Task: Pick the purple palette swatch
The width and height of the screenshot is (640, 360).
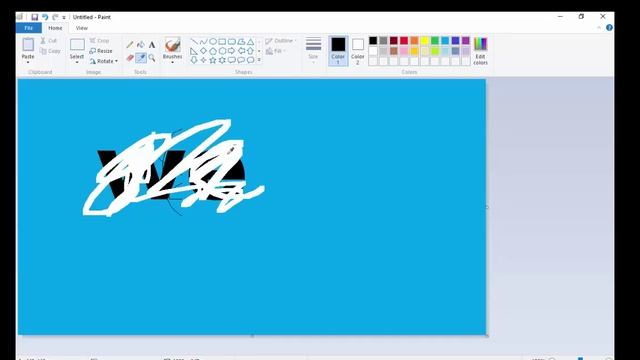Action: click(466, 40)
